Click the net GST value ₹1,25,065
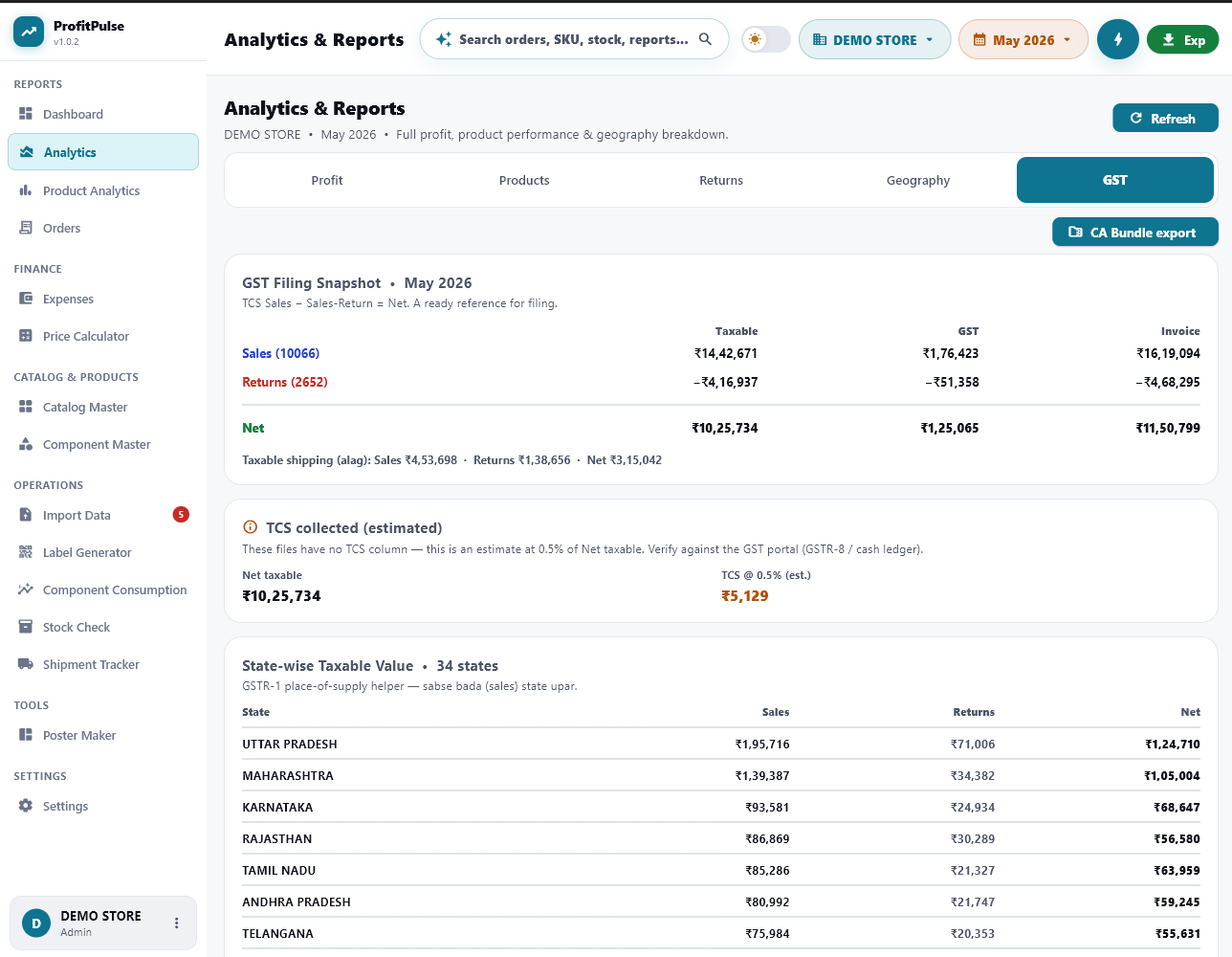This screenshot has width=1232, height=957. [x=950, y=428]
